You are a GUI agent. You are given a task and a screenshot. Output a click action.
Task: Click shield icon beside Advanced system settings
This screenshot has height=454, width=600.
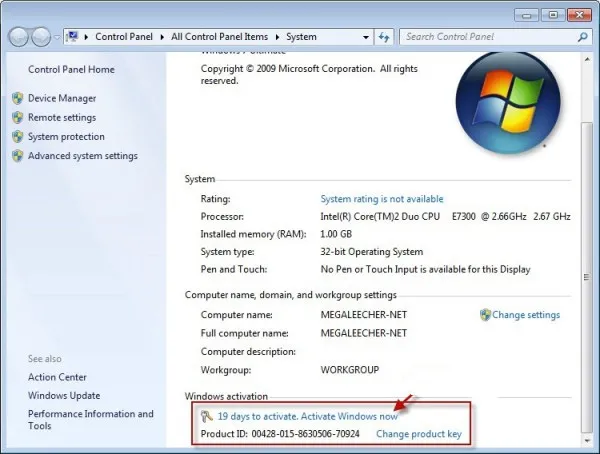tap(18, 156)
